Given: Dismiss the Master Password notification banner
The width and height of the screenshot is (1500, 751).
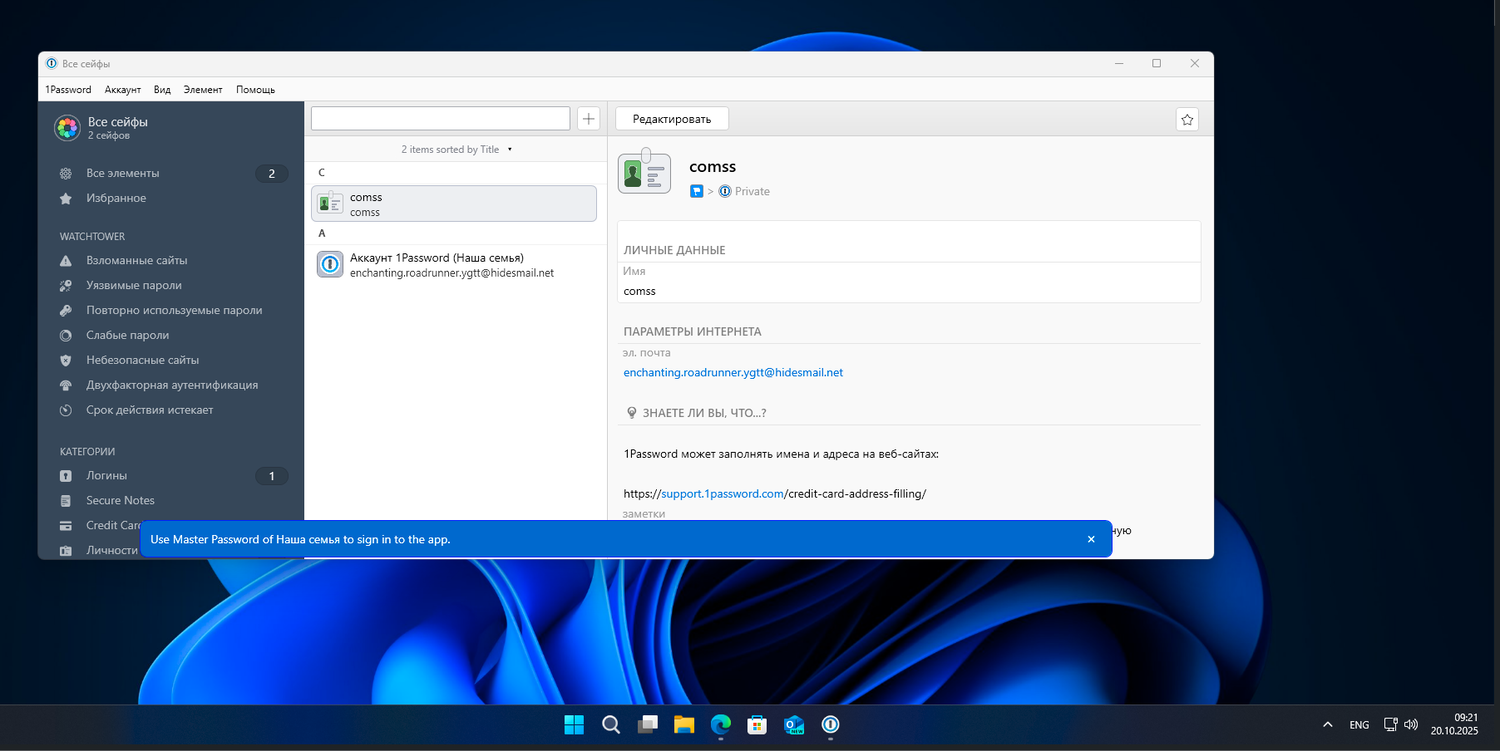Looking at the screenshot, I should pyautogui.click(x=1091, y=539).
